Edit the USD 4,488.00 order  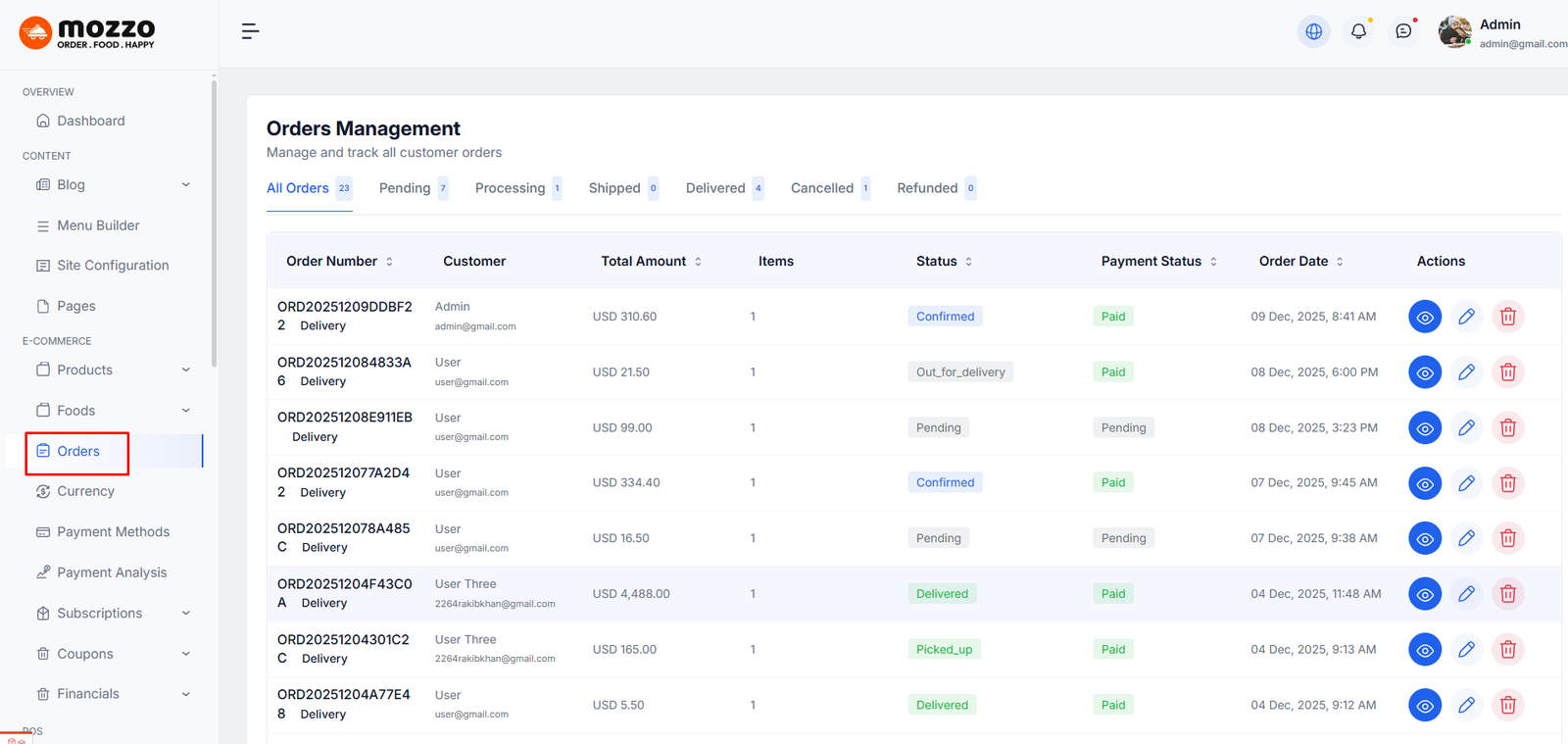[x=1466, y=594]
